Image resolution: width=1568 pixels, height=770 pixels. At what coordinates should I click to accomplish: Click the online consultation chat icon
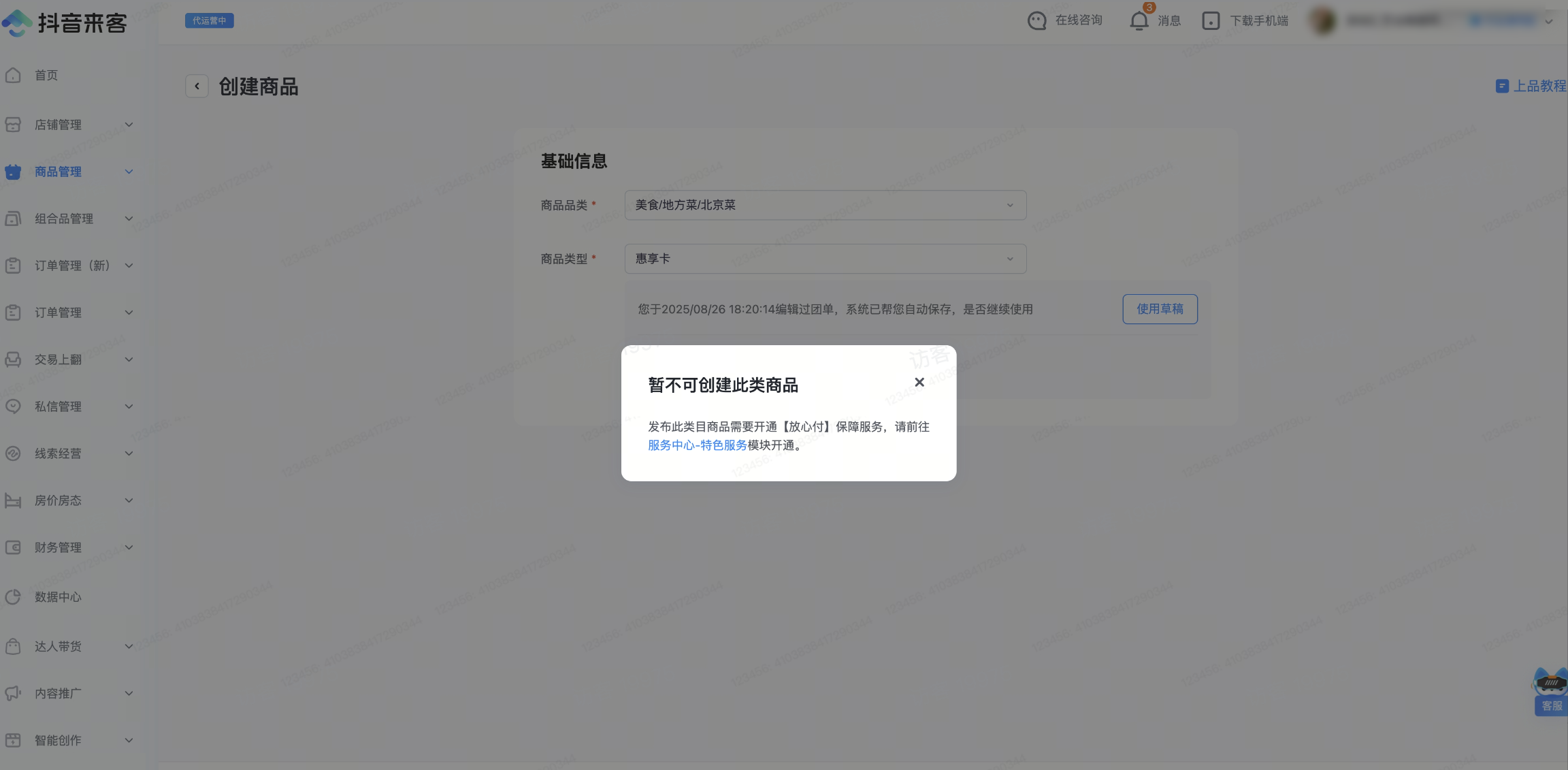pos(1036,21)
